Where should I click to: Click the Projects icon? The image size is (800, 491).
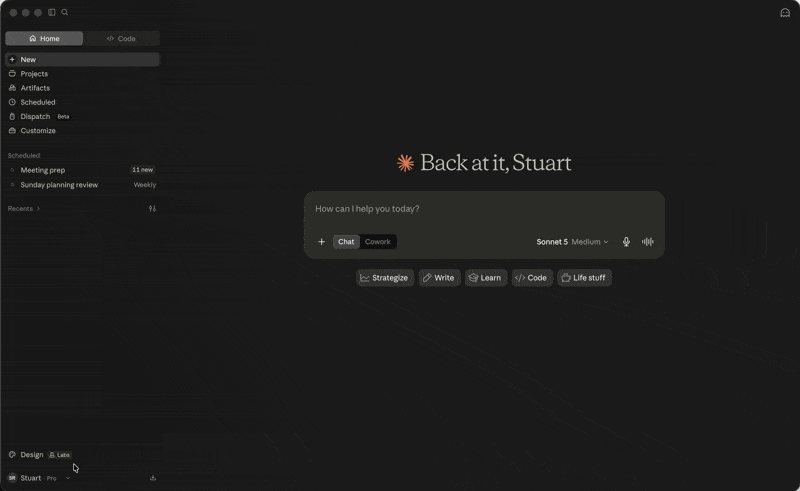coord(12,73)
